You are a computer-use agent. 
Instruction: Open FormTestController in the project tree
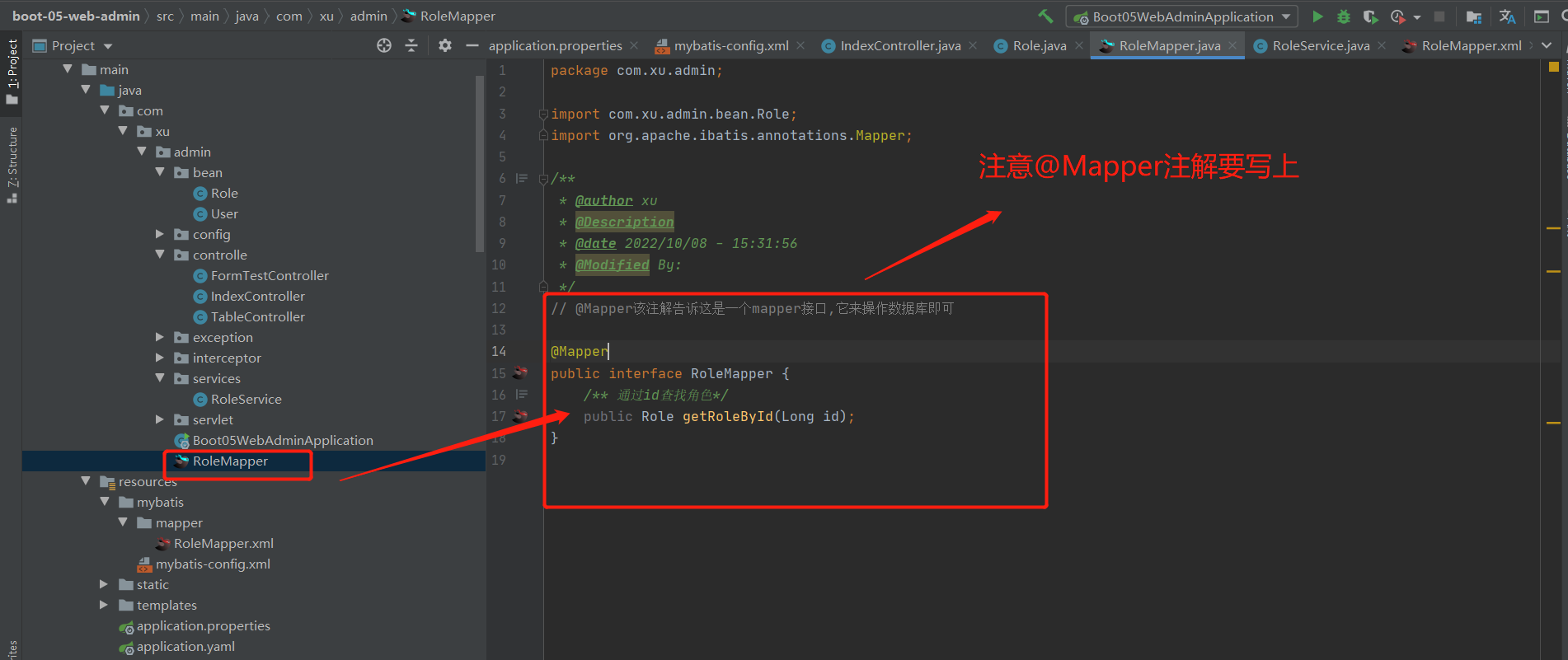tap(269, 275)
